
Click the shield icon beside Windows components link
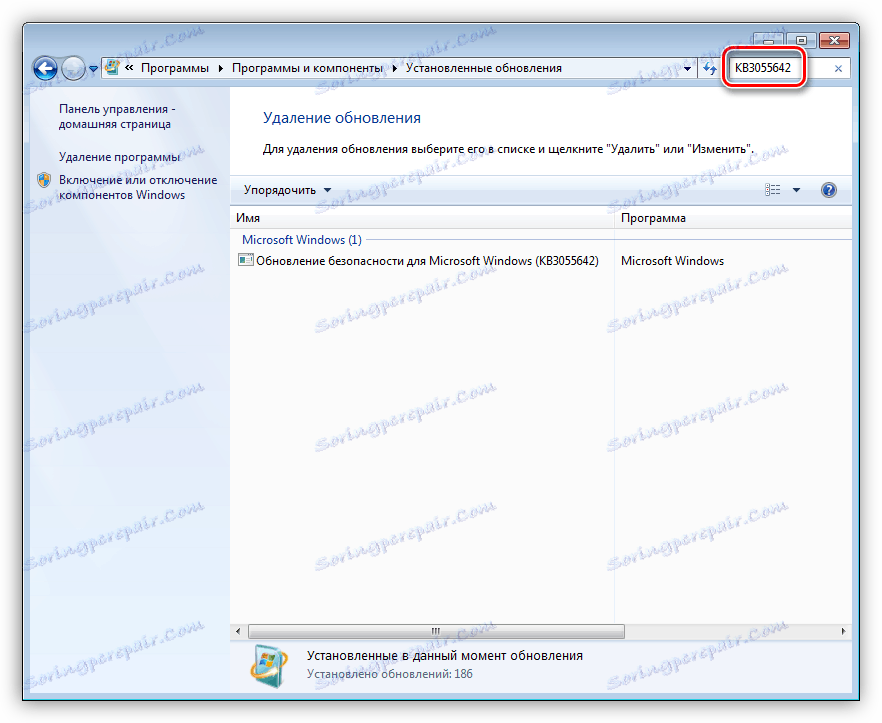tap(44, 181)
